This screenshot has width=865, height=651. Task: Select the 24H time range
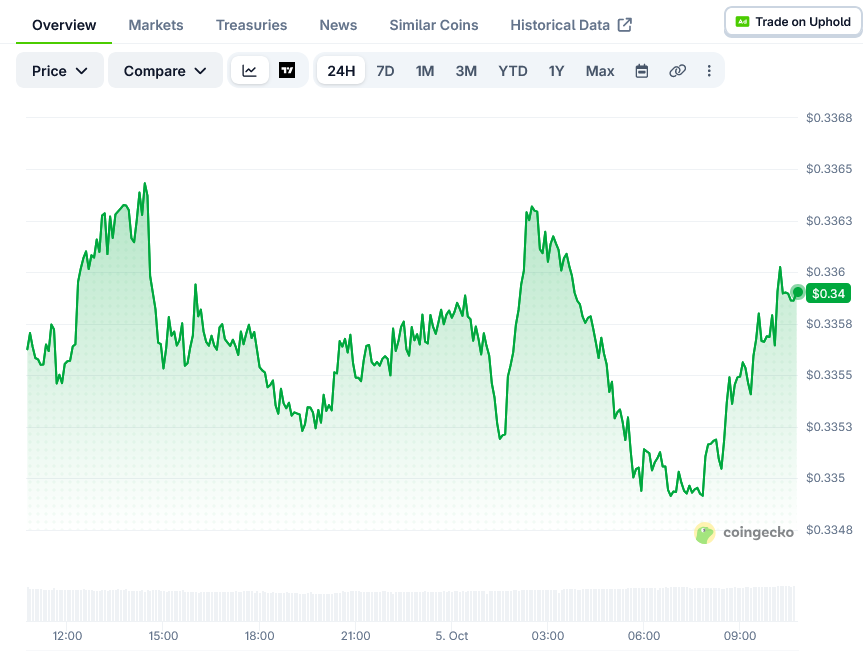point(341,71)
